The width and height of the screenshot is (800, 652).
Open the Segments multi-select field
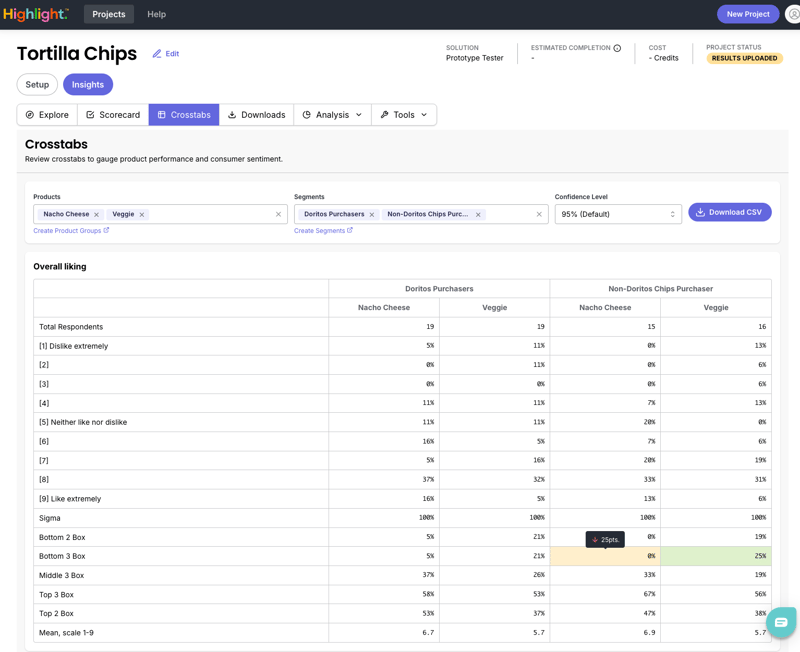(x=421, y=214)
